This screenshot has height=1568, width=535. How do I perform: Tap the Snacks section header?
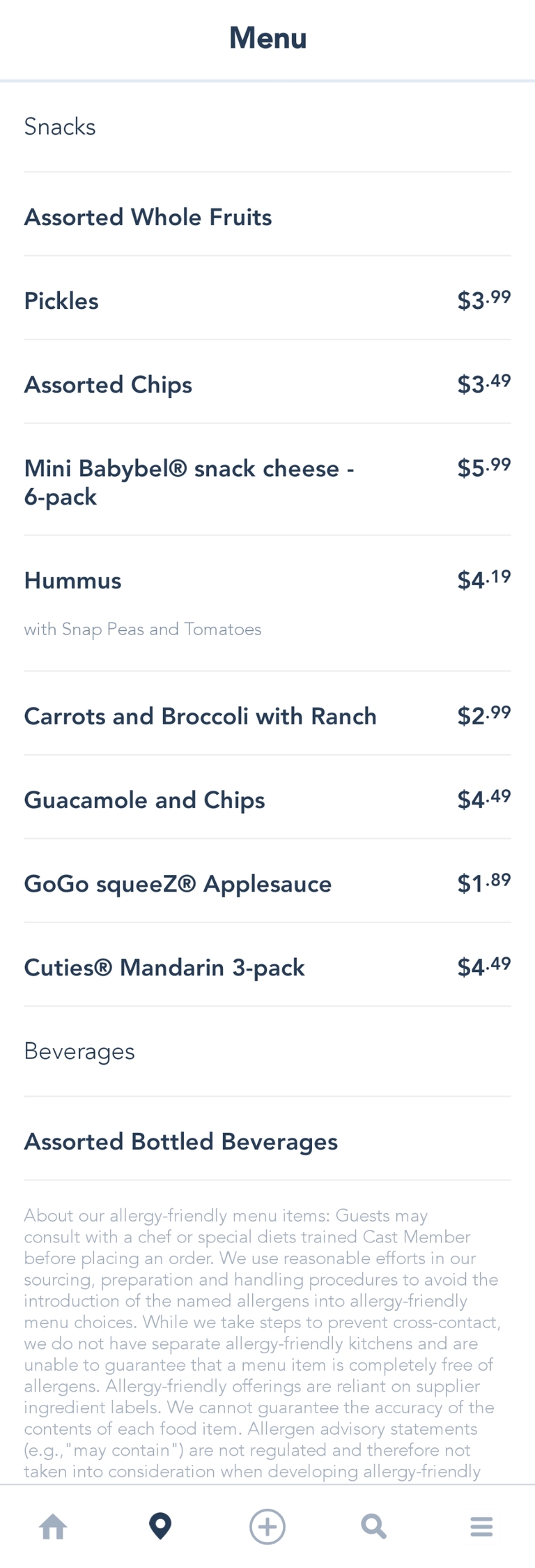(60, 126)
